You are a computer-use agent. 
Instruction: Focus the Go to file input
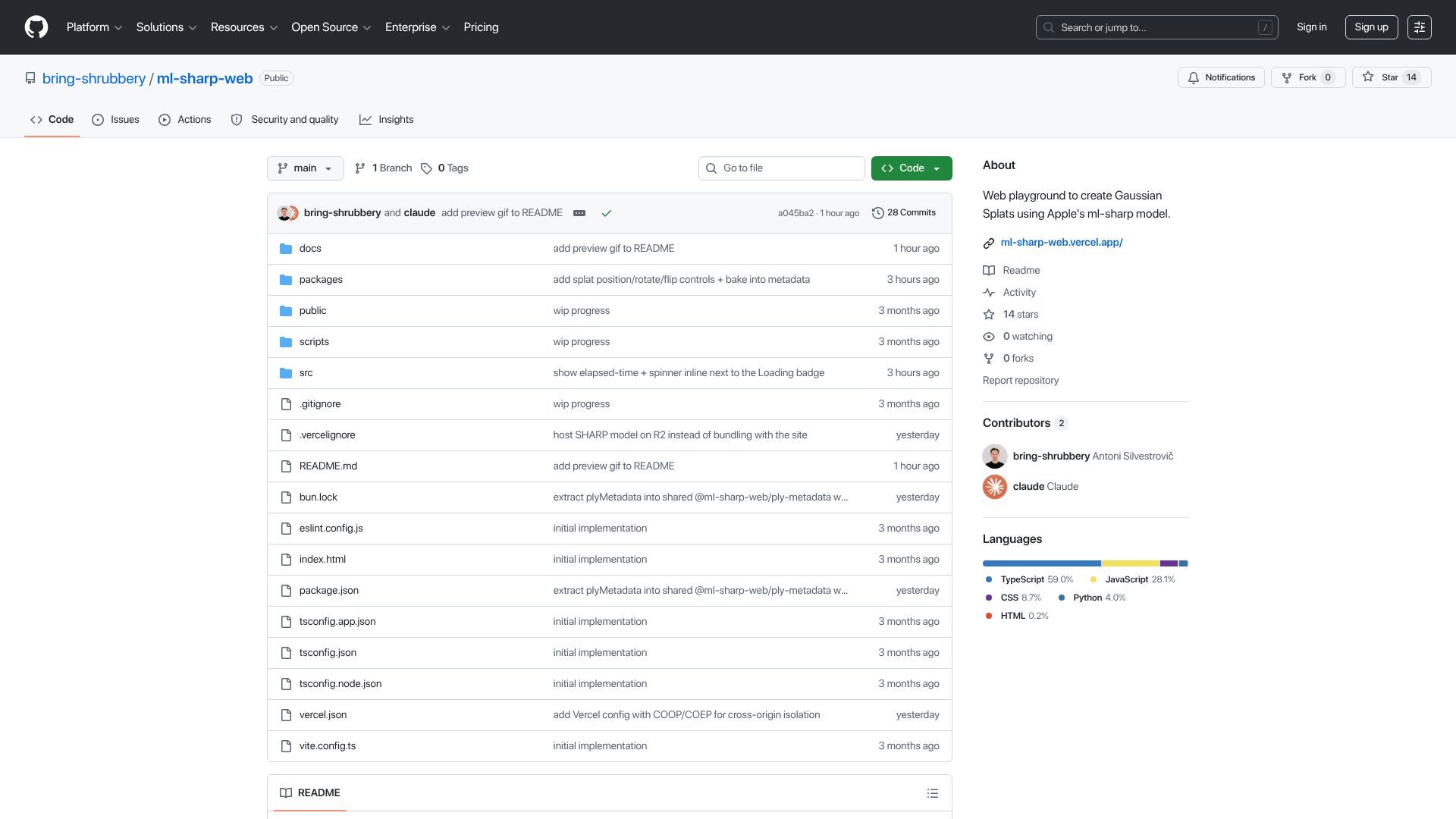[781, 168]
